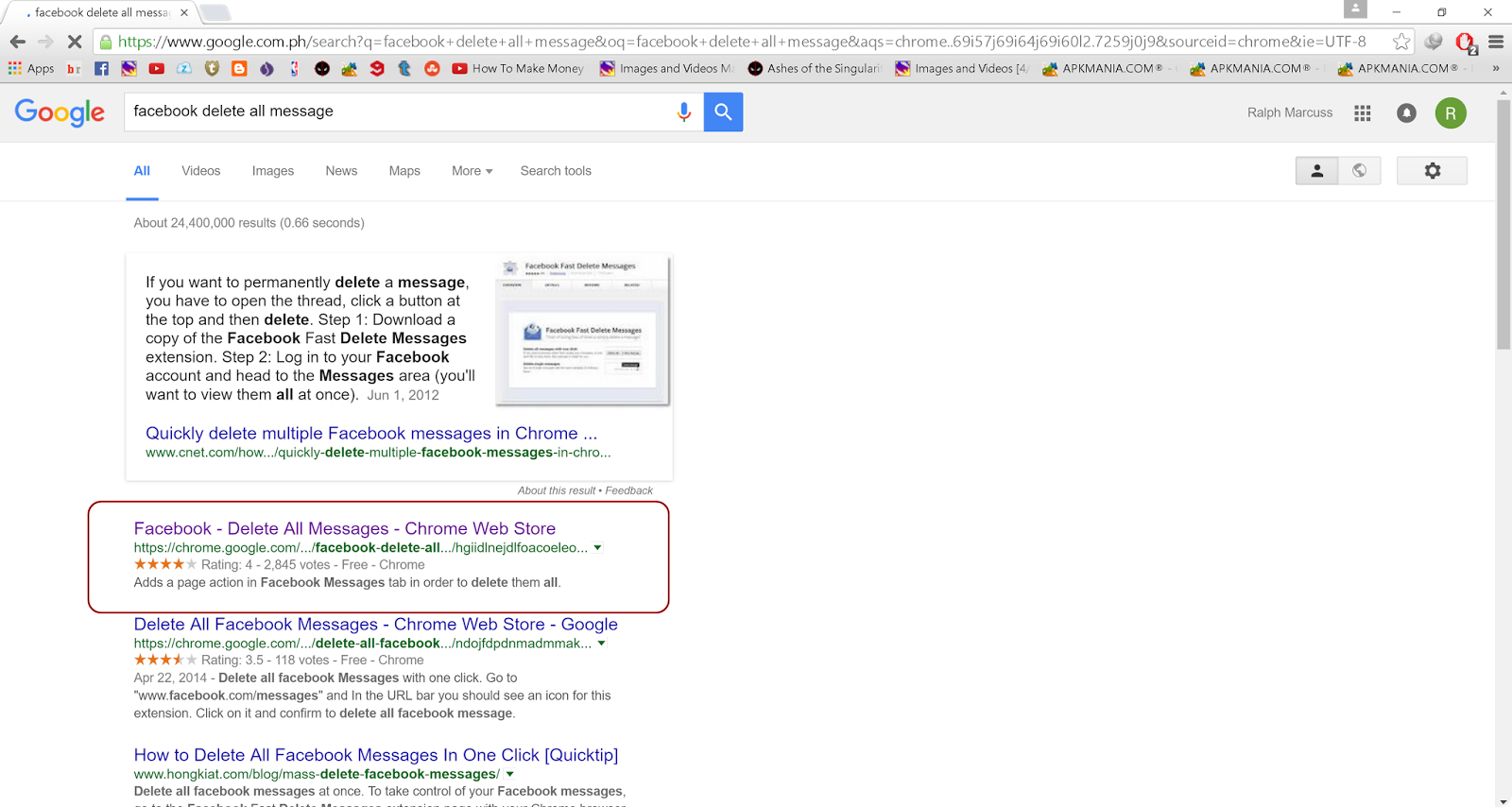Click the Chrome address bar URL
The width and height of the screenshot is (1512, 807).
[742, 42]
